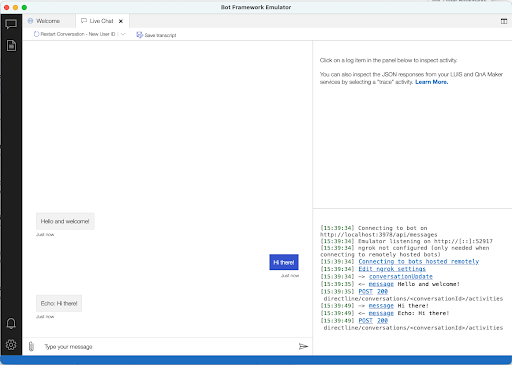Click the Bot Framework Emulator window title
Screen dimensions: 512x365
[256, 7]
